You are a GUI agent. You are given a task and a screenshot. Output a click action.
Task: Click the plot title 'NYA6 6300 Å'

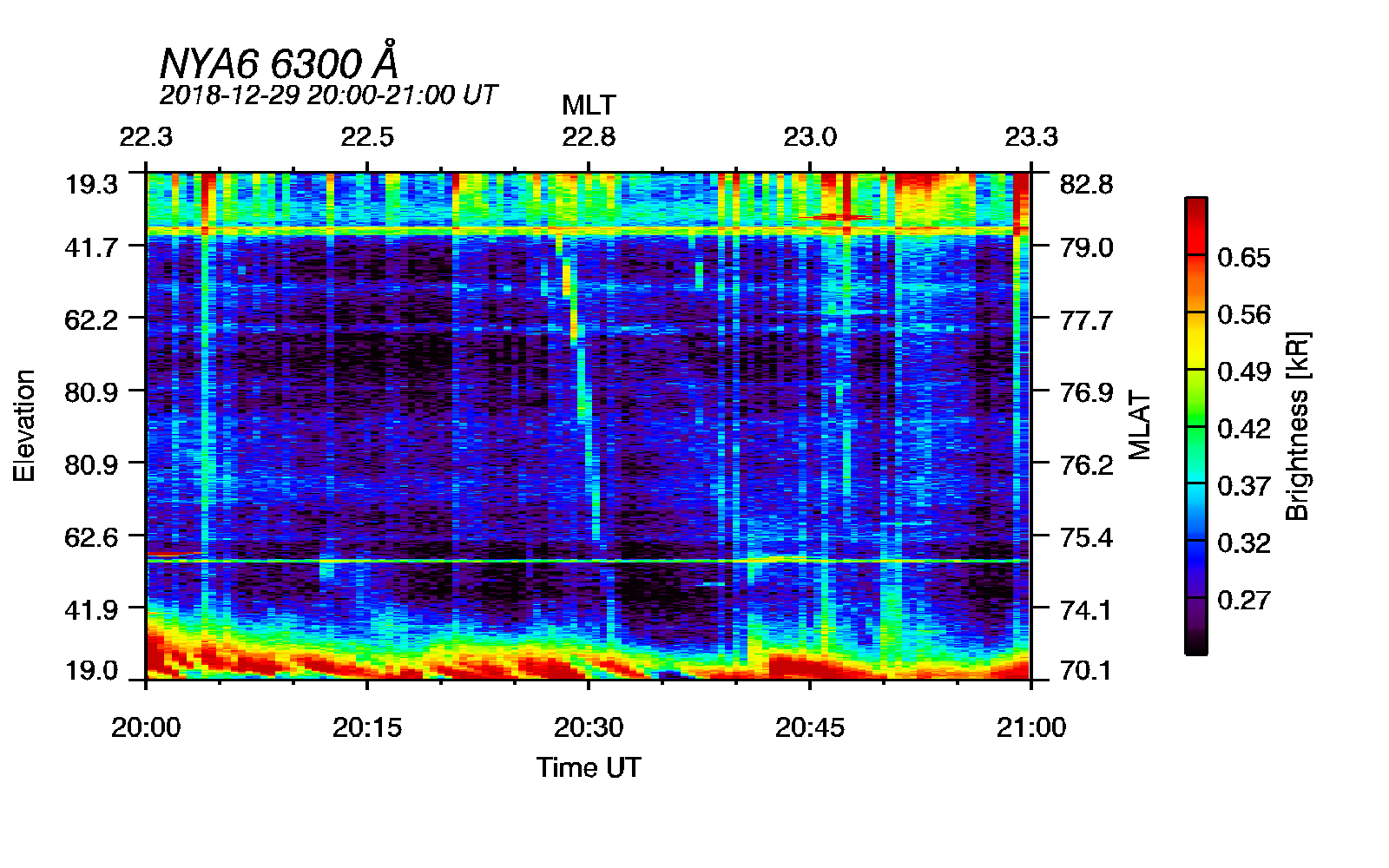[x=280, y=62]
